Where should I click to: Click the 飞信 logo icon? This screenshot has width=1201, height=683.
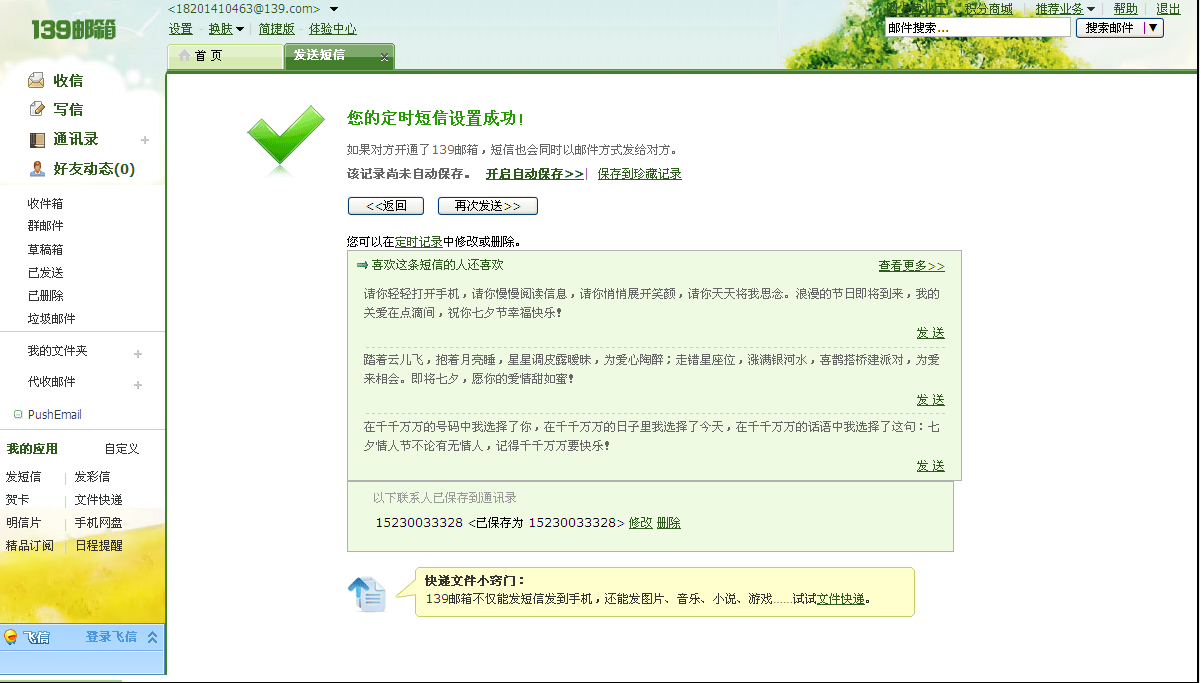(11, 637)
